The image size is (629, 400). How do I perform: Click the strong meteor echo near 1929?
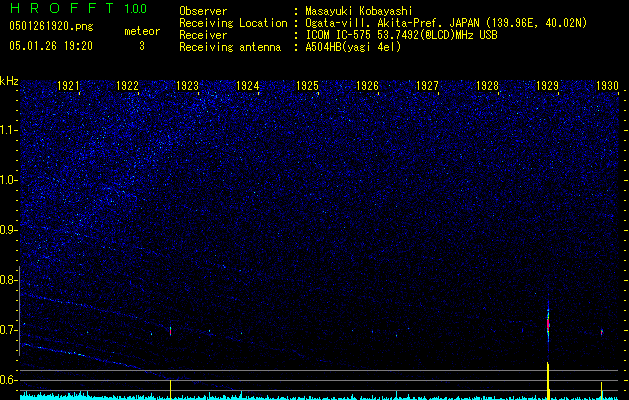[548, 323]
